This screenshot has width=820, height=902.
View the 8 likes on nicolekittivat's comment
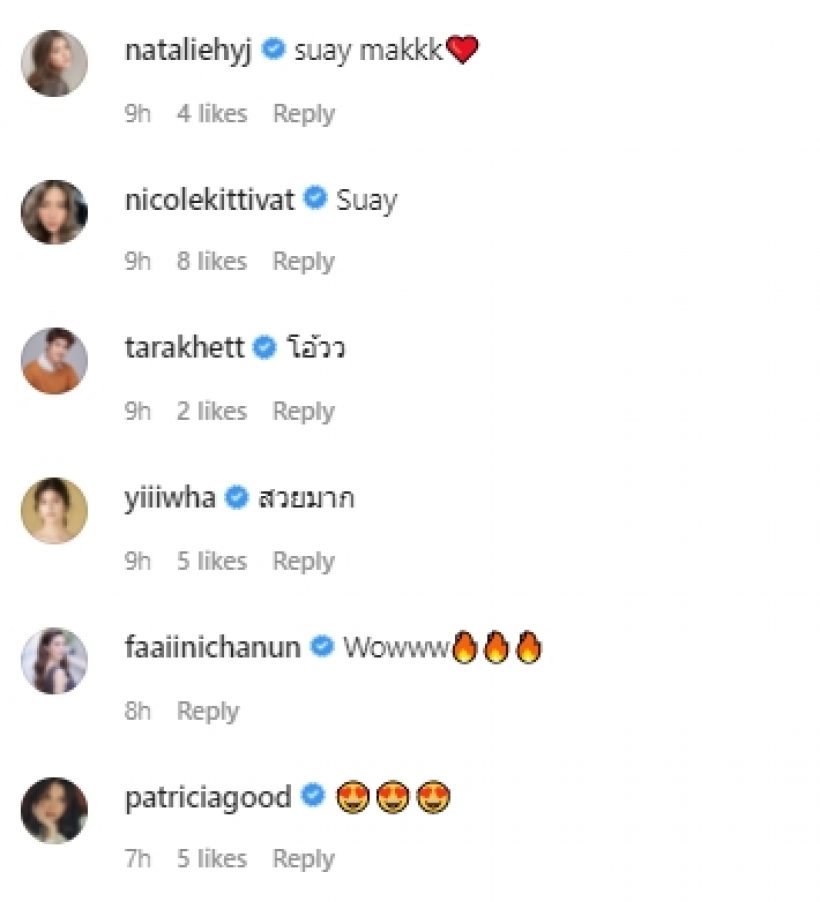click(x=212, y=262)
